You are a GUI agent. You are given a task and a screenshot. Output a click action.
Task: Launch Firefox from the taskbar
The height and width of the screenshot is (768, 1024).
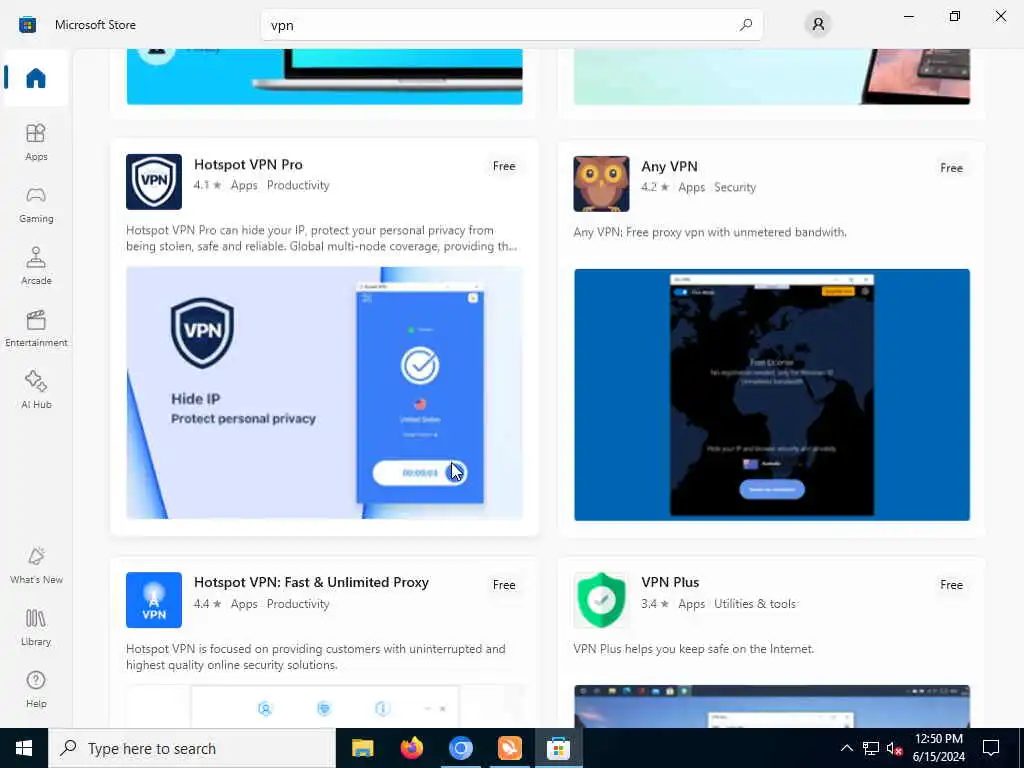[x=411, y=748]
